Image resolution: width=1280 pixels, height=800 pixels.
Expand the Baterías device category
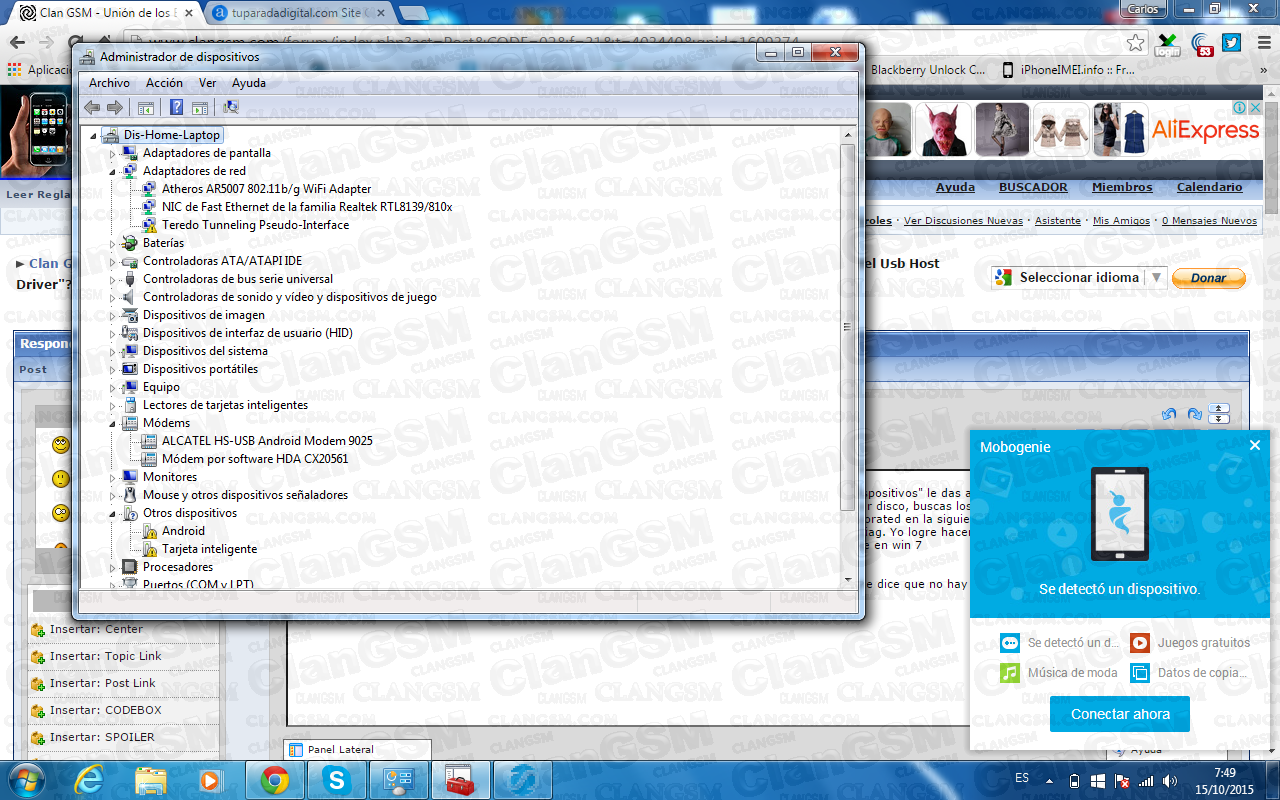[112, 243]
